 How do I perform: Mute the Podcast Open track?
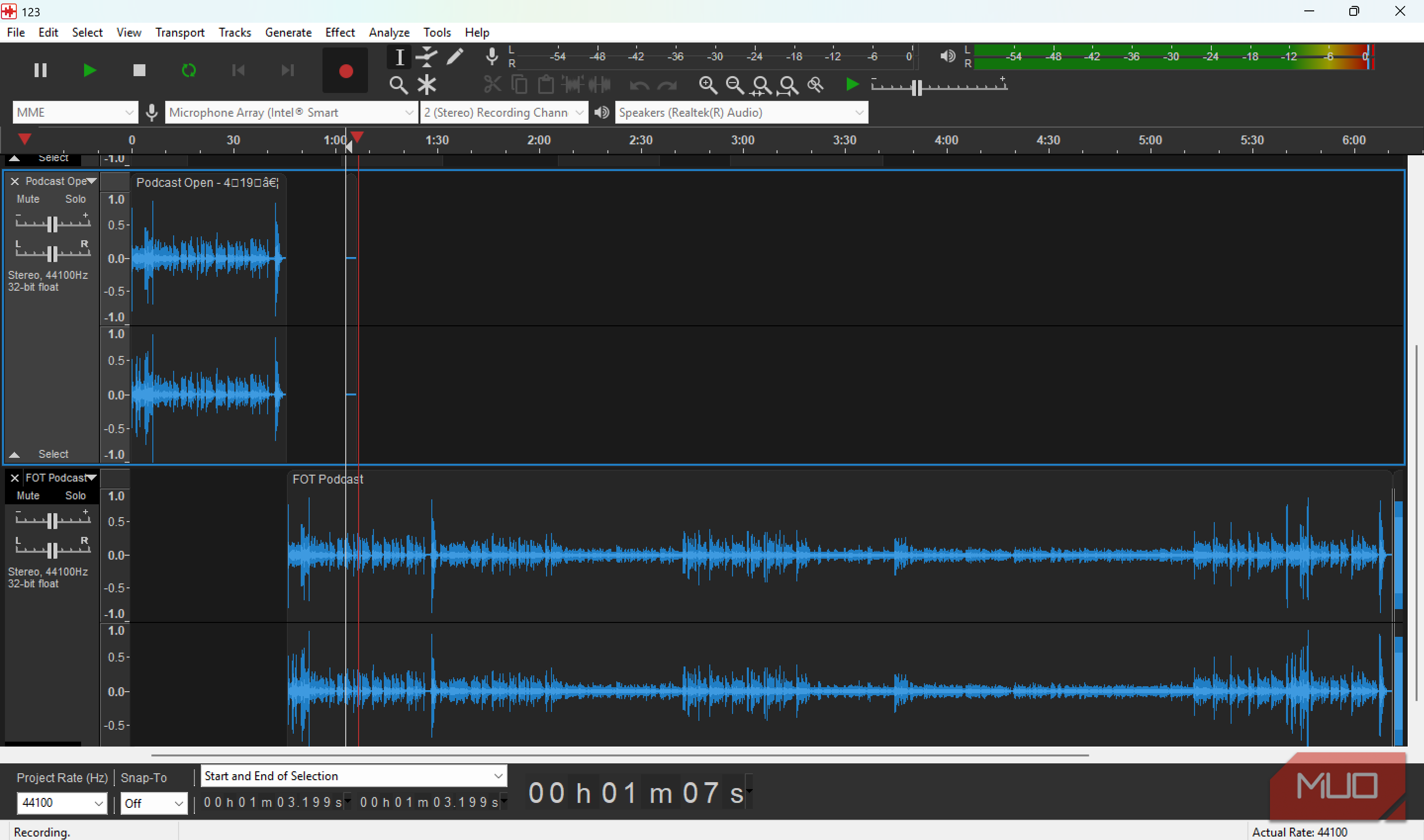pos(28,199)
